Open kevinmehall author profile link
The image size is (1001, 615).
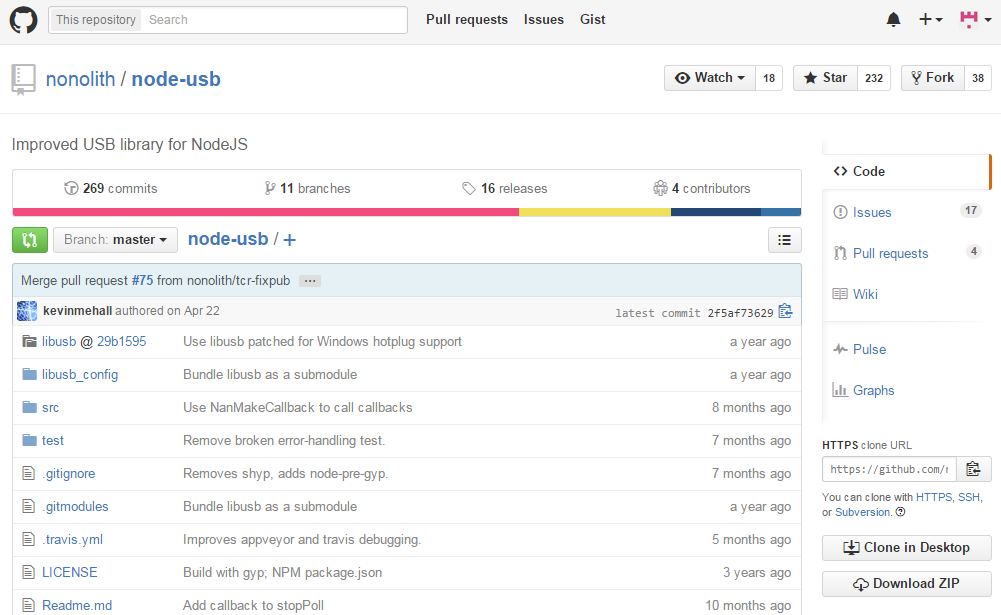(77, 310)
